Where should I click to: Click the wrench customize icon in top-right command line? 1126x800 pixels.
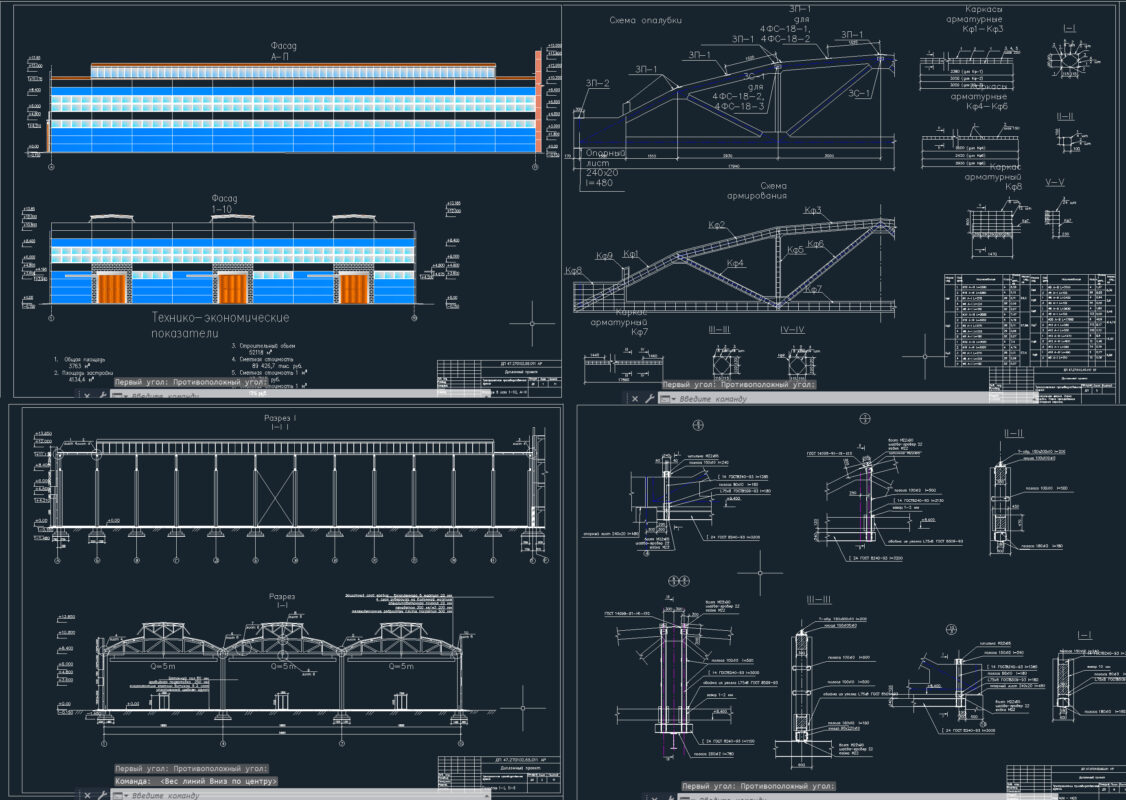pyautogui.click(x=649, y=398)
